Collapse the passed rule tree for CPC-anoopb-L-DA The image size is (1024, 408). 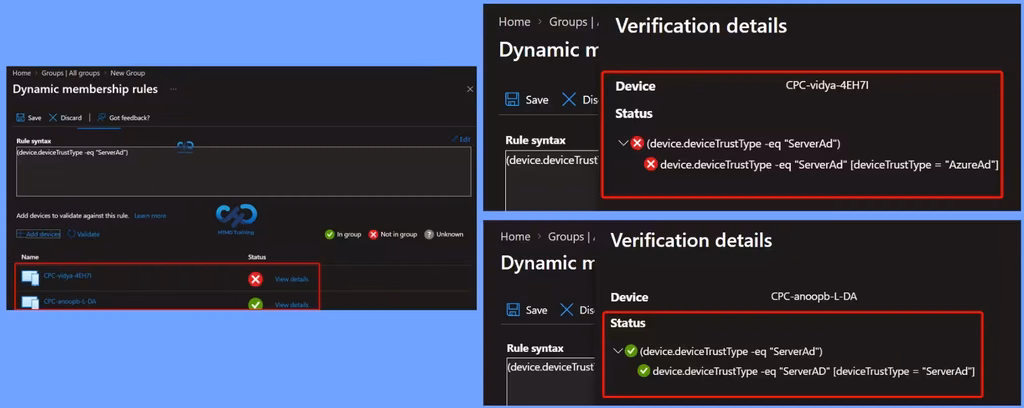(618, 351)
